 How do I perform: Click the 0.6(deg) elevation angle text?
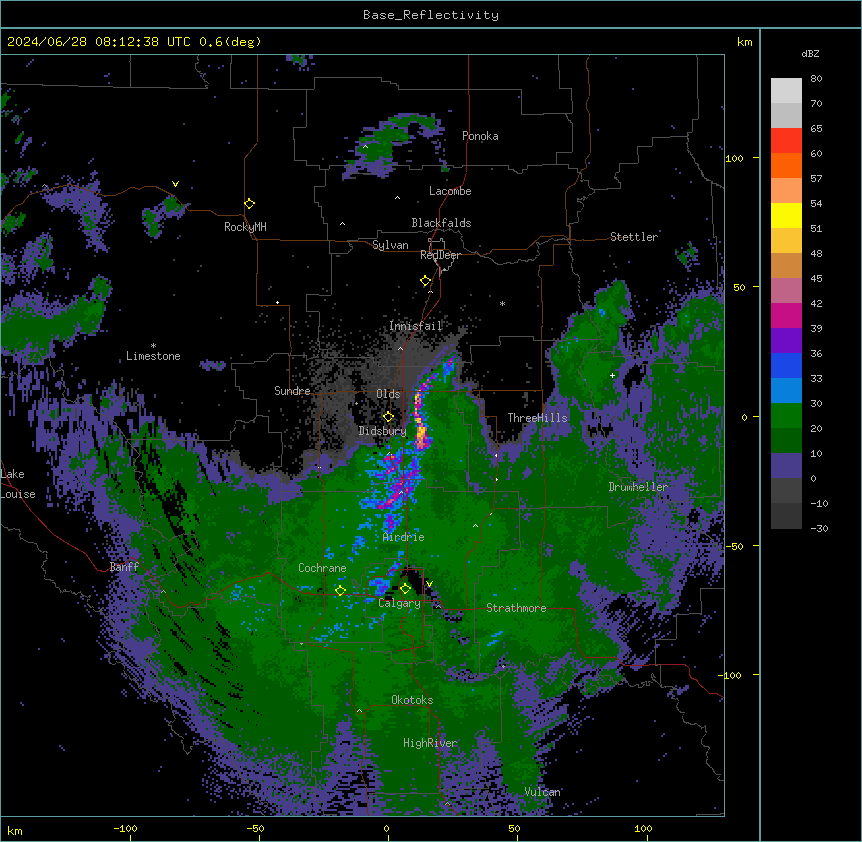pyautogui.click(x=230, y=42)
